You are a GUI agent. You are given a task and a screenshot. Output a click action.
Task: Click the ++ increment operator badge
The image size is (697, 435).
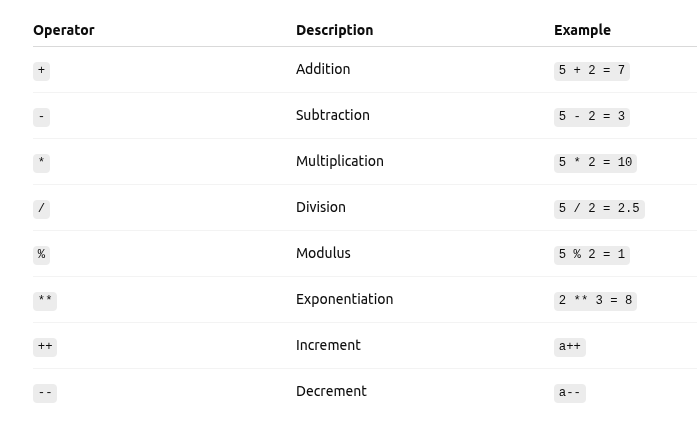pos(45,347)
